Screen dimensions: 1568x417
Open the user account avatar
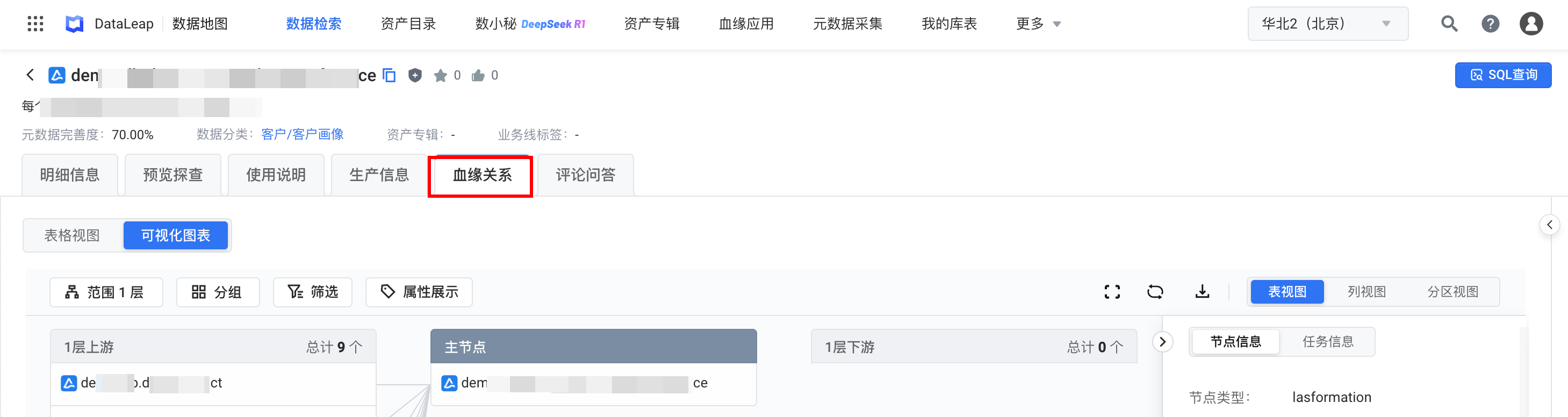[1531, 24]
